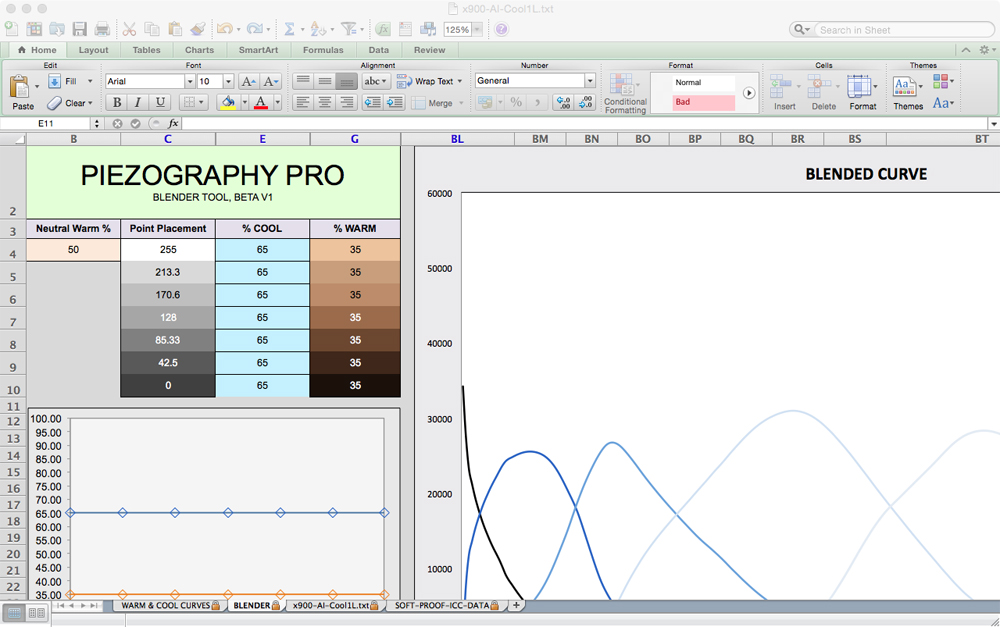
Task: Expand the 125% zoom dropdown
Action: pyautogui.click(x=477, y=30)
